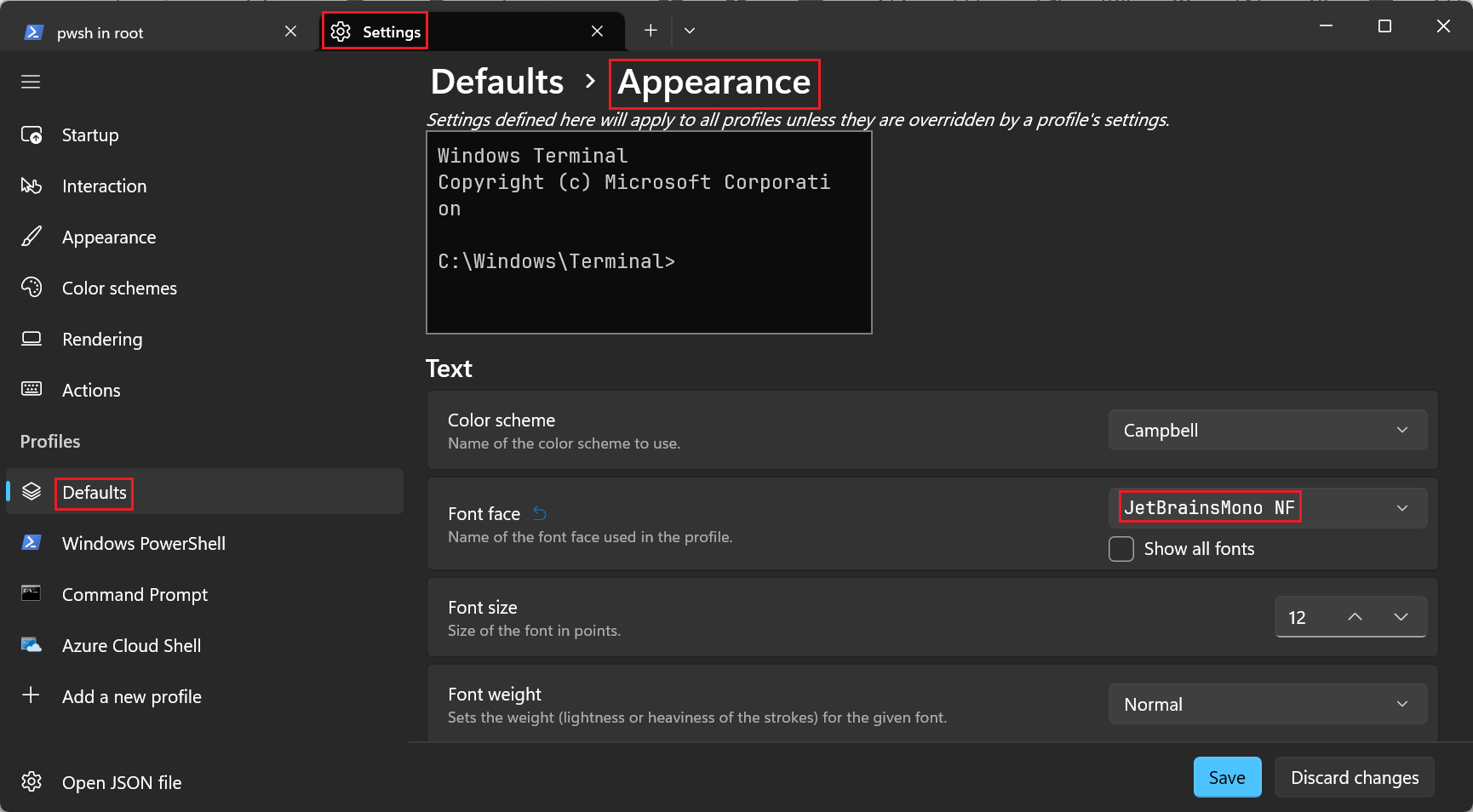
Task: Go to Interaction settings page
Action: coord(204,186)
